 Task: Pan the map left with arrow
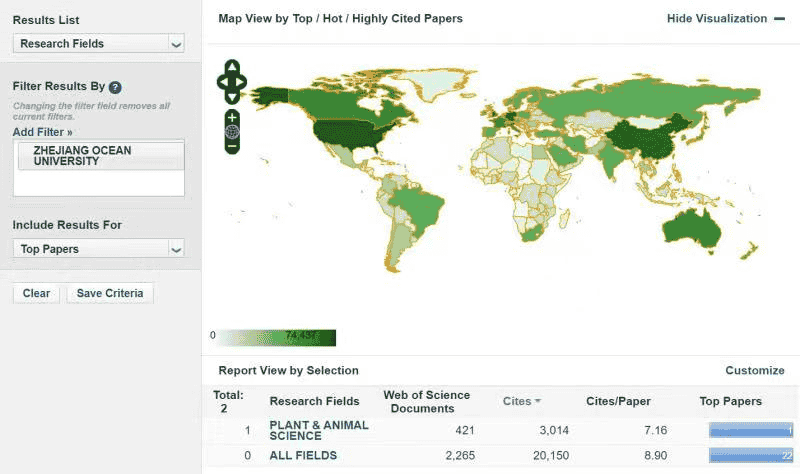223,82
